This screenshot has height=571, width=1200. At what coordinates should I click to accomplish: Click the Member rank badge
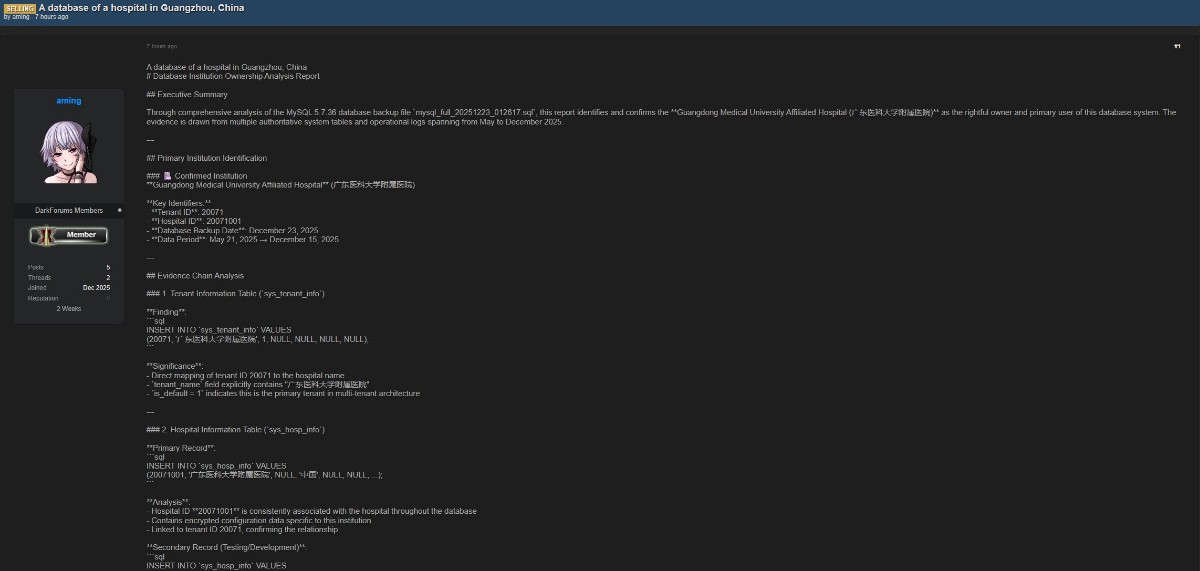(x=69, y=235)
